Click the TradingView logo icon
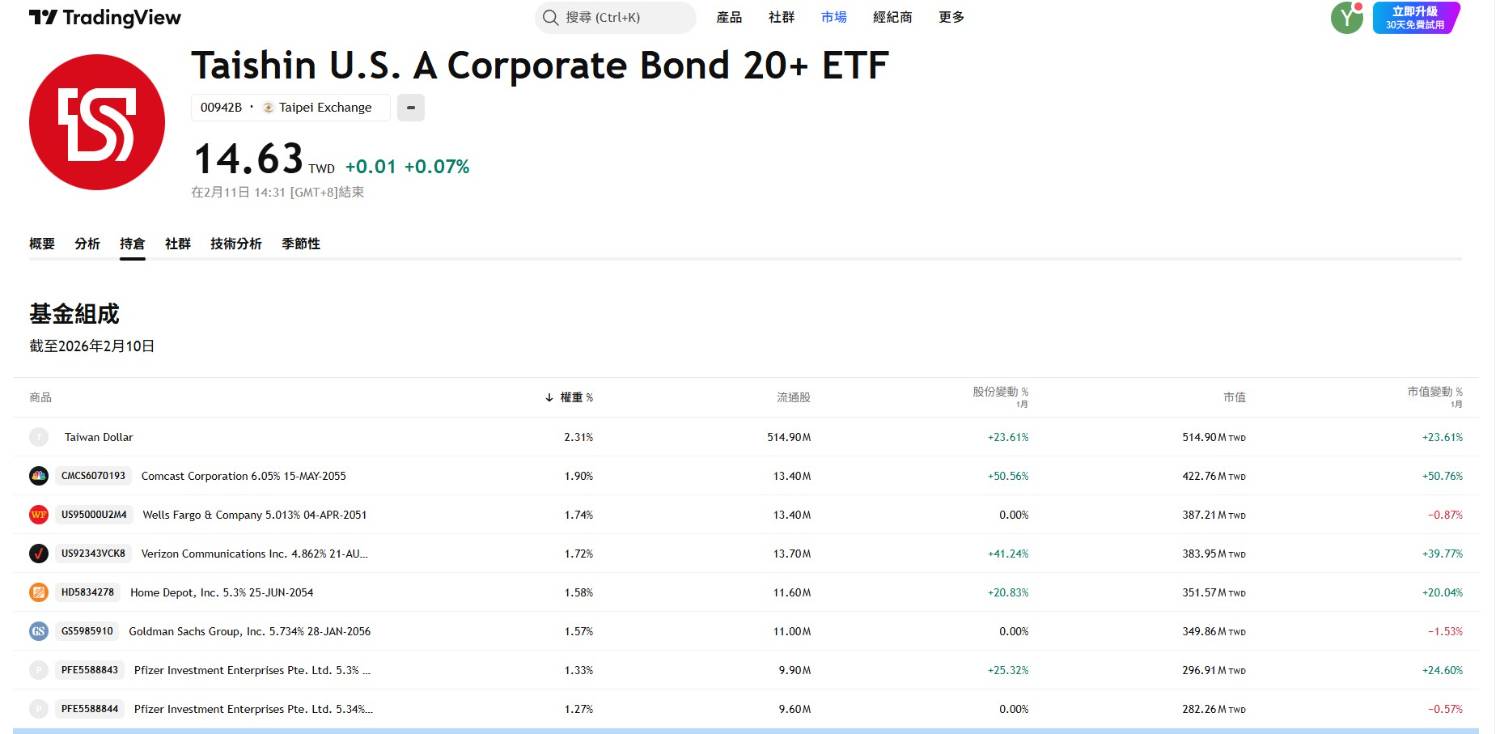 43,17
